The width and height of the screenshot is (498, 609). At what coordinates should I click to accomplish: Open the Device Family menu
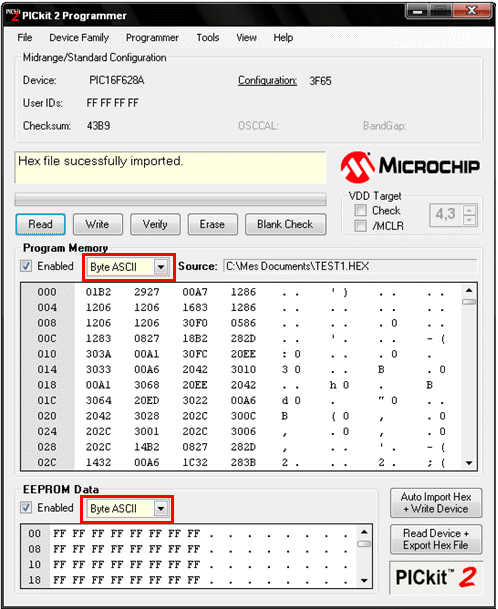pos(79,38)
